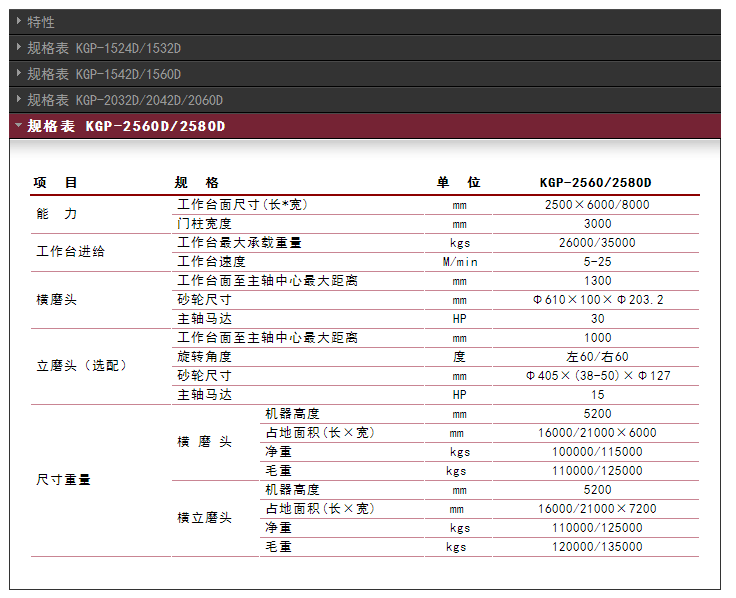Click the 项 目 column heading
This screenshot has height=598, width=736.
coord(55,182)
